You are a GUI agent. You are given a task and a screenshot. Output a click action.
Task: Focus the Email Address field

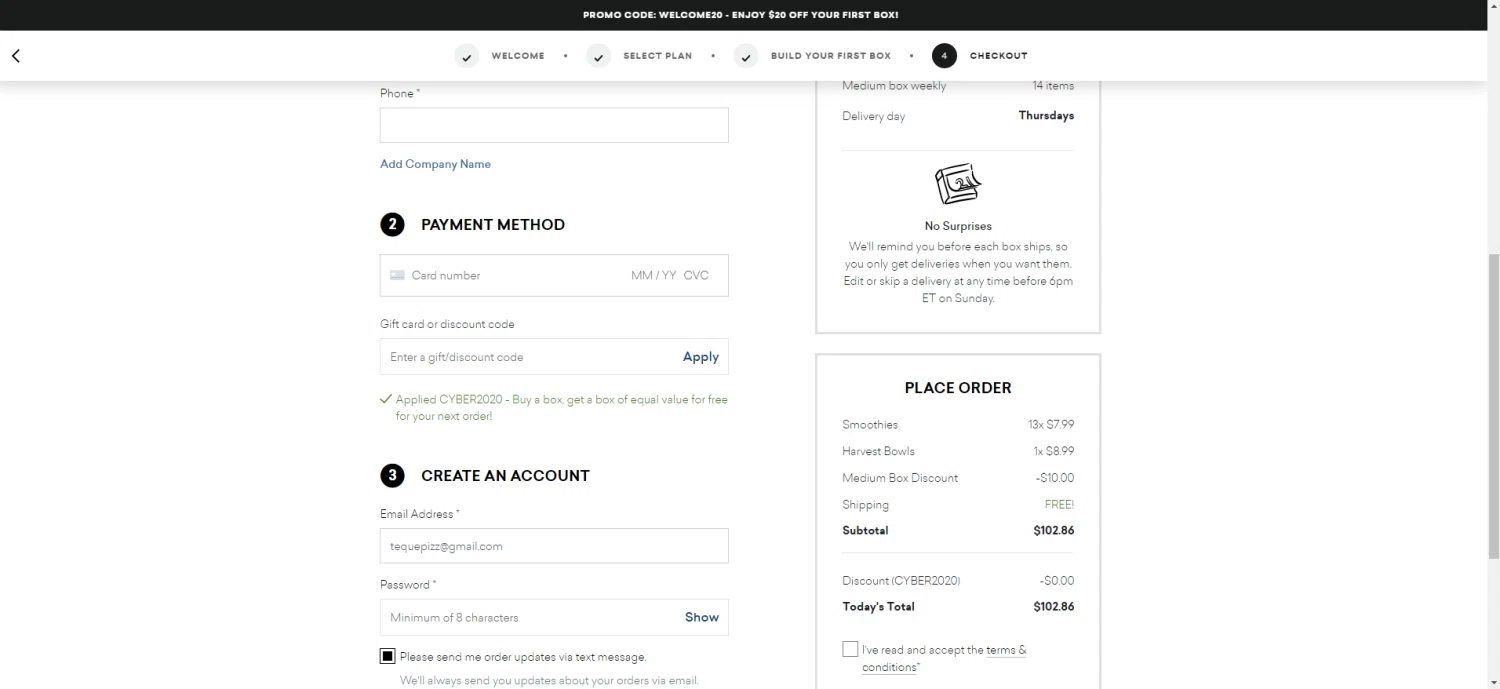click(554, 546)
